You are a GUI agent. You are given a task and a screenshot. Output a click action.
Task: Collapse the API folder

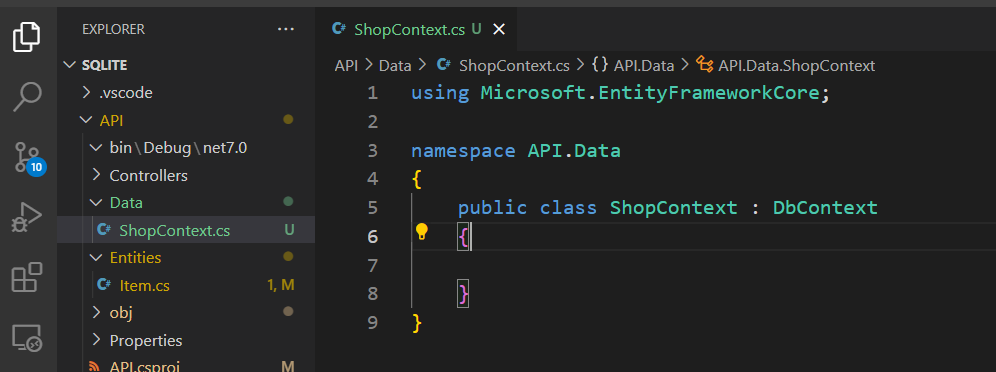pos(85,121)
